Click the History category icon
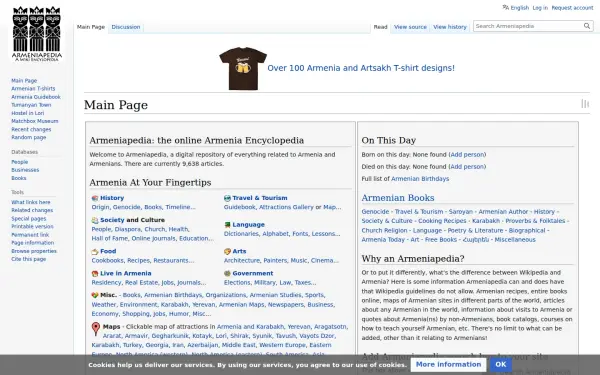This screenshot has width=600, height=375. click(95, 198)
